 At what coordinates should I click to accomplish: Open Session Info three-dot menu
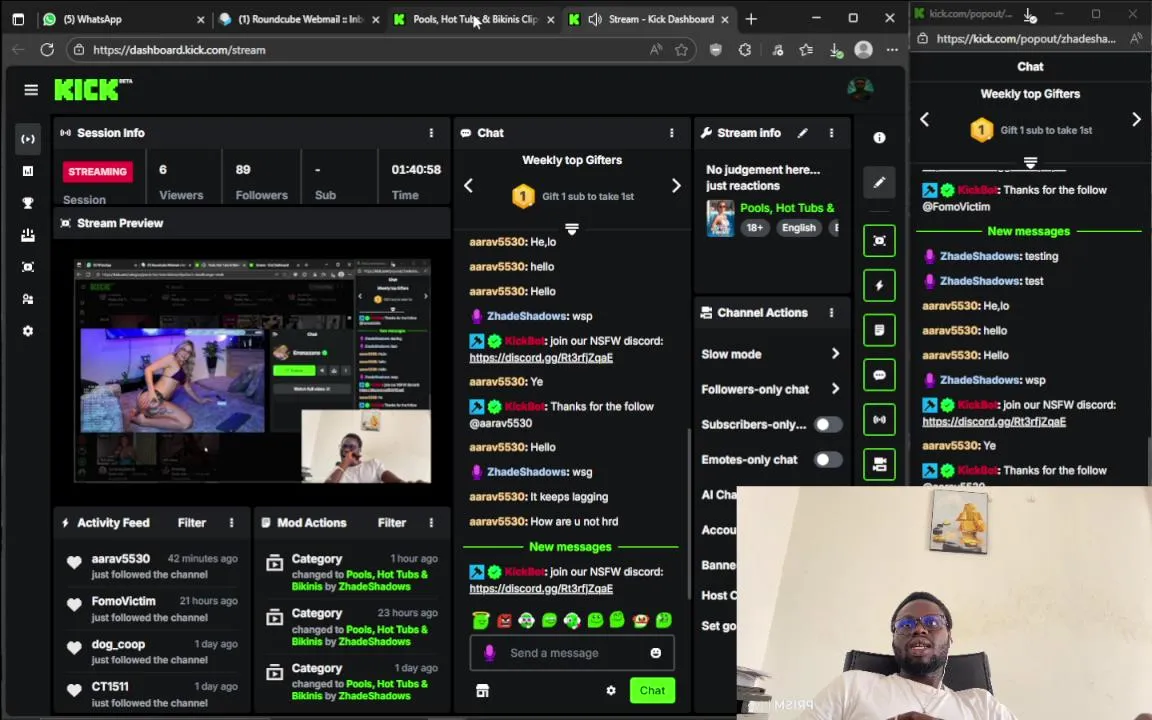[431, 133]
